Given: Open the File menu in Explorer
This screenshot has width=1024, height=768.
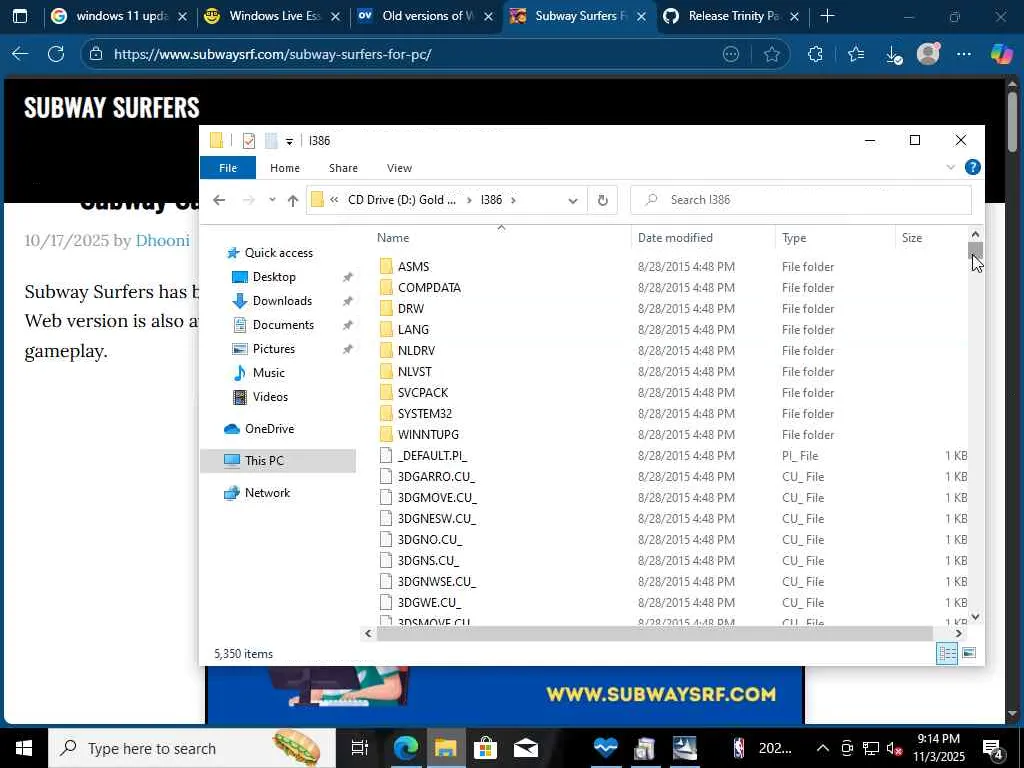Looking at the screenshot, I should (x=228, y=168).
